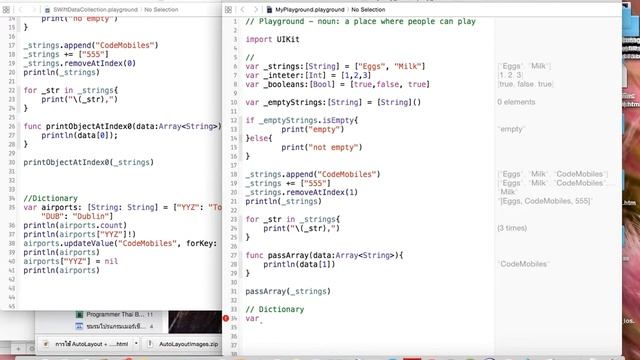Click the red error icon on line 34
640x360 pixels.
[226, 318]
